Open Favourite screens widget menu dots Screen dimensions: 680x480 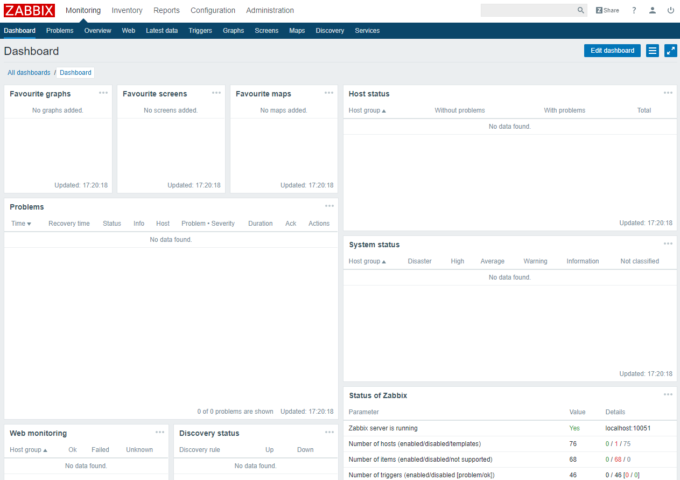point(216,93)
